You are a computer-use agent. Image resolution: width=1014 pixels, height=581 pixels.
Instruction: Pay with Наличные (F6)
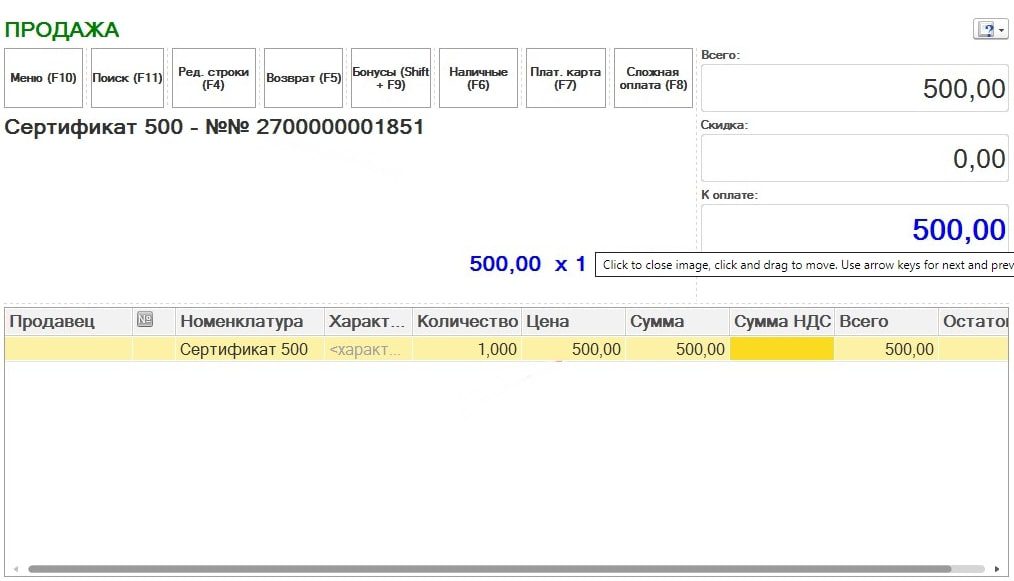point(478,78)
